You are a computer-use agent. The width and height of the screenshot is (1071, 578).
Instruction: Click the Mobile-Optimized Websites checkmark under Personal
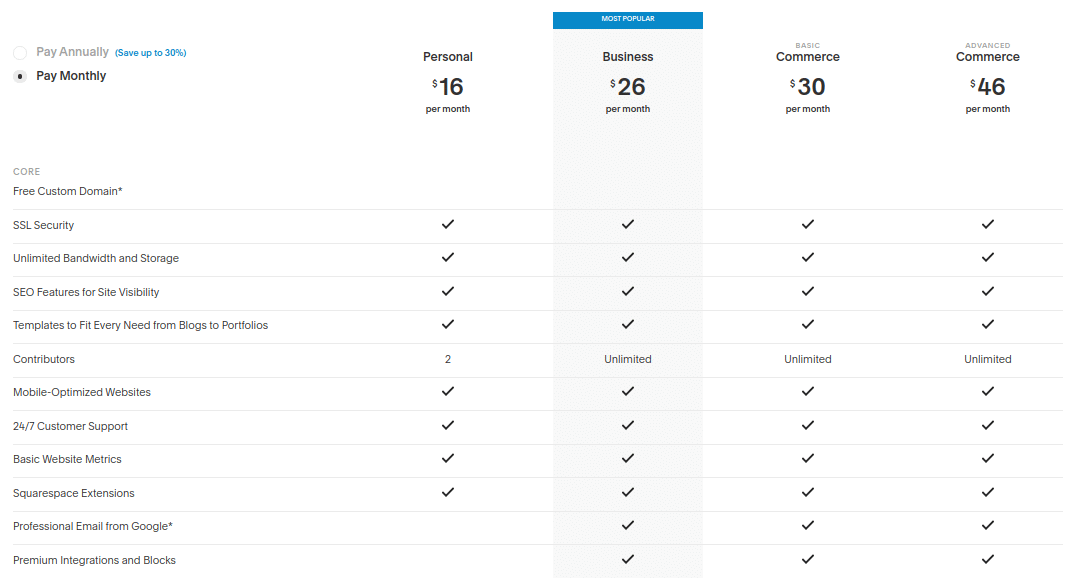tap(447, 391)
